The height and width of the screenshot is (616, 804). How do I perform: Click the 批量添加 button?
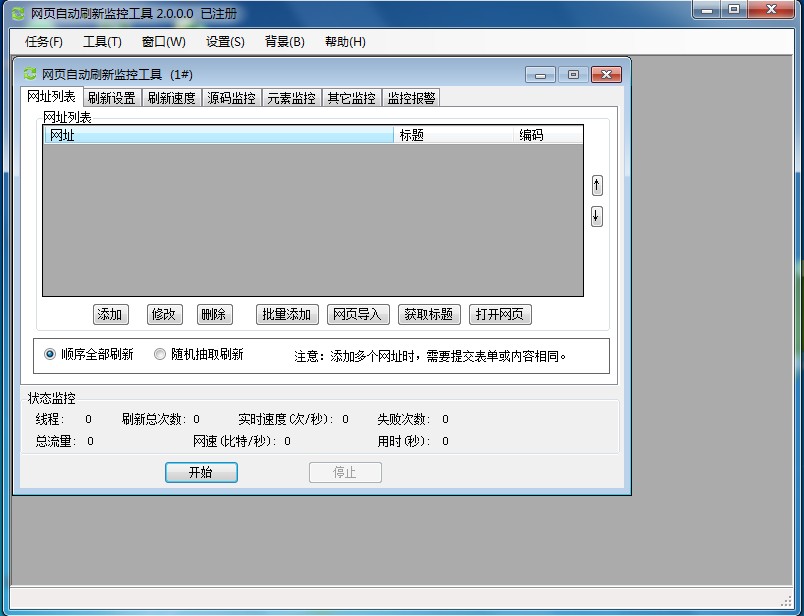coord(287,314)
